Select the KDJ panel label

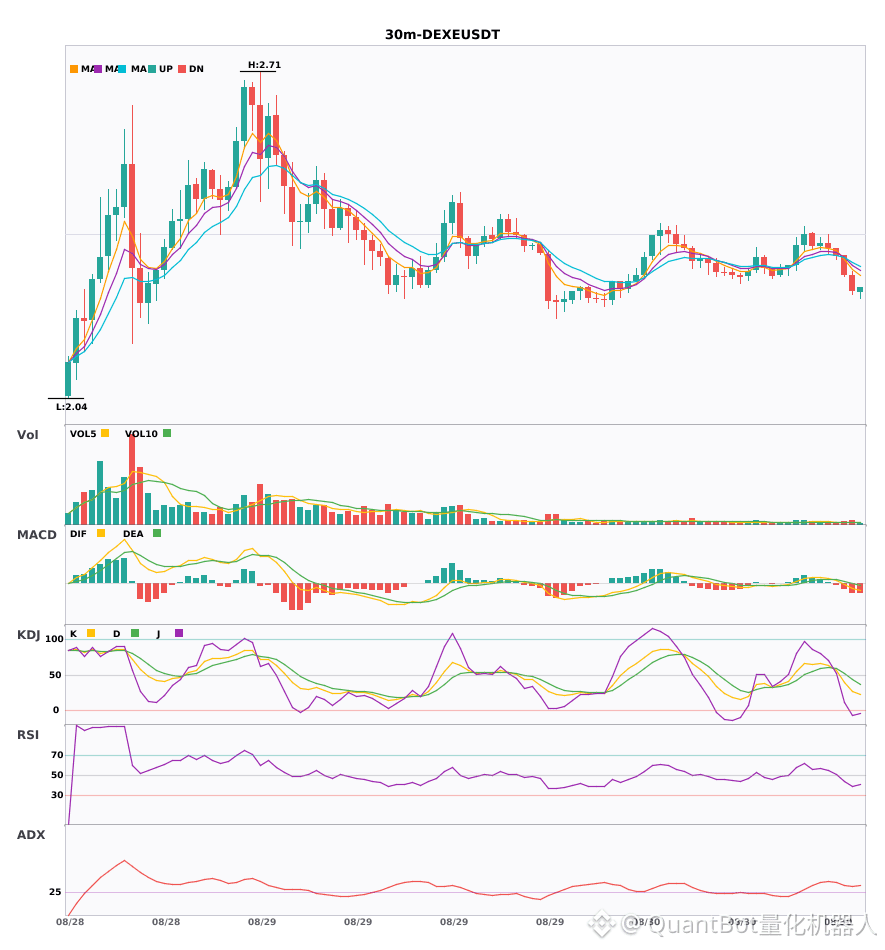point(28,635)
